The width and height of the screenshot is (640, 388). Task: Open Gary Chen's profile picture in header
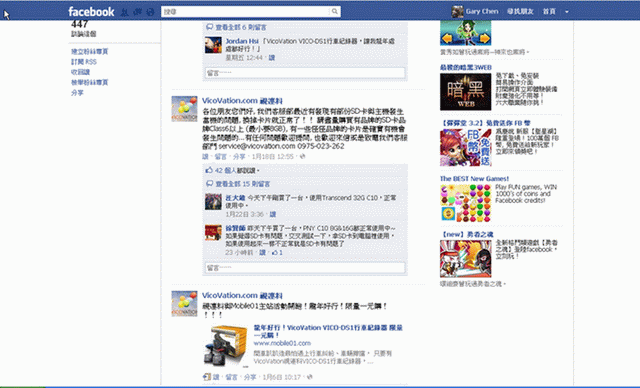(x=457, y=11)
